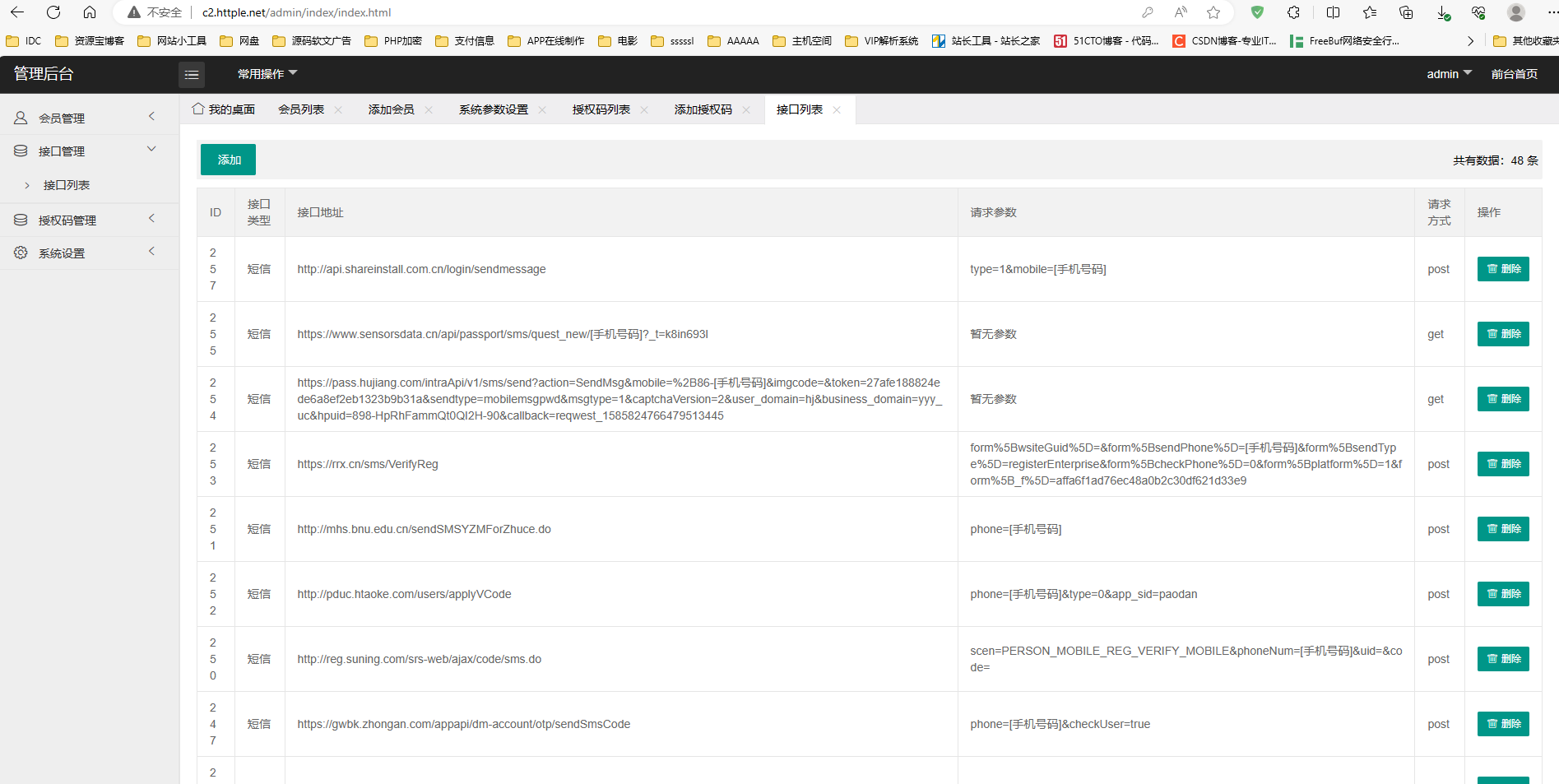This screenshot has width=1559, height=784.
Task: Select 接口列表 in the sidebar tree
Action: [x=67, y=185]
